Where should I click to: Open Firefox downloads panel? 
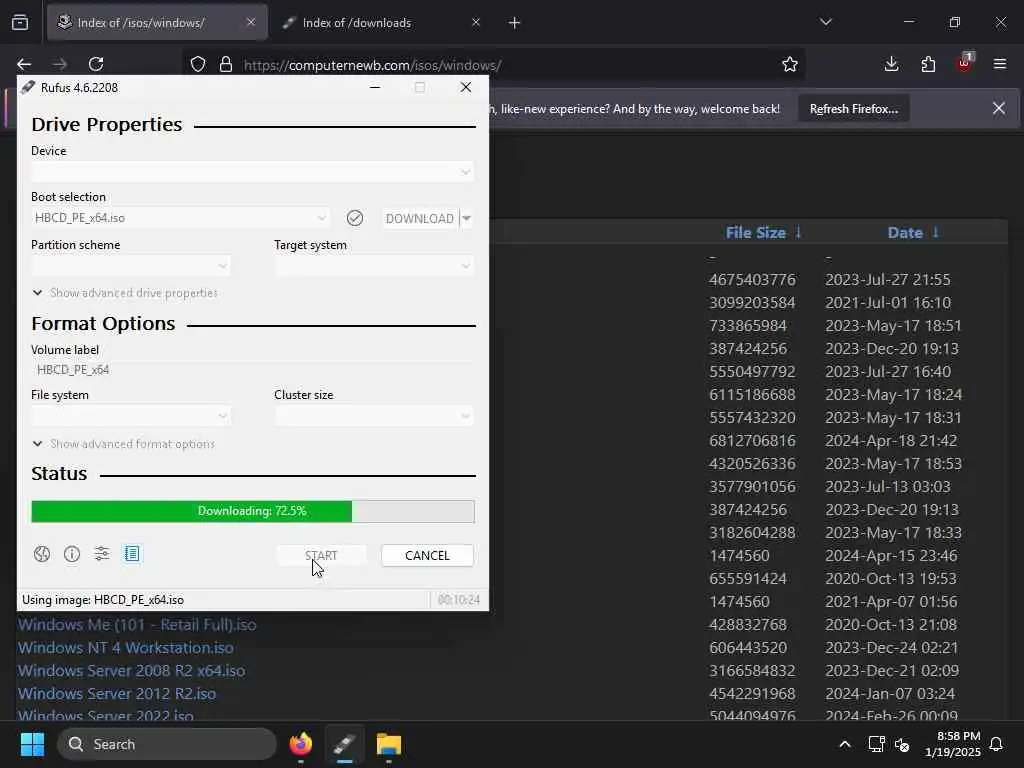tap(891, 64)
